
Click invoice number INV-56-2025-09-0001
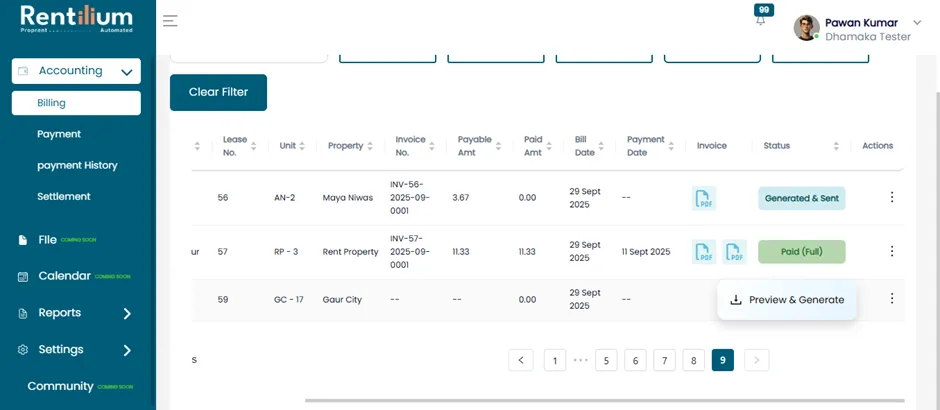(410, 197)
